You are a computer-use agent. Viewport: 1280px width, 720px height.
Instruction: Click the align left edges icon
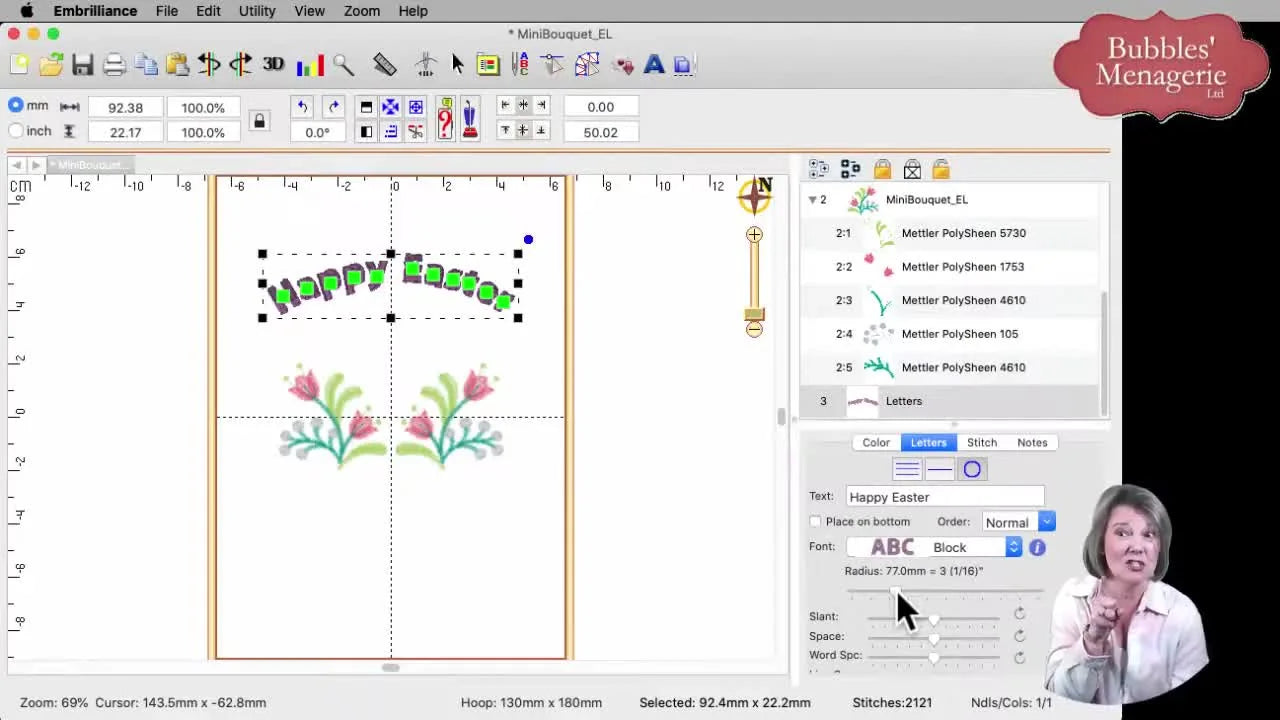point(505,105)
